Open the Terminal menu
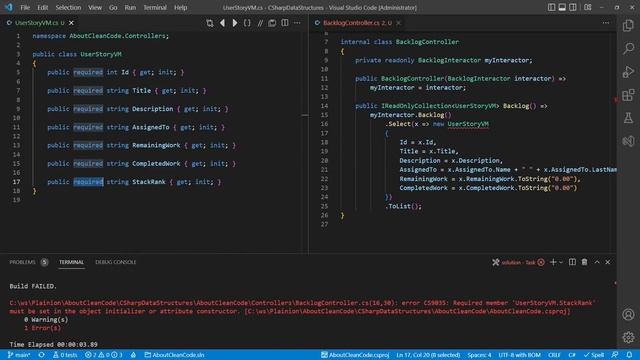The image size is (640, 360). pyautogui.click(x=155, y=7)
